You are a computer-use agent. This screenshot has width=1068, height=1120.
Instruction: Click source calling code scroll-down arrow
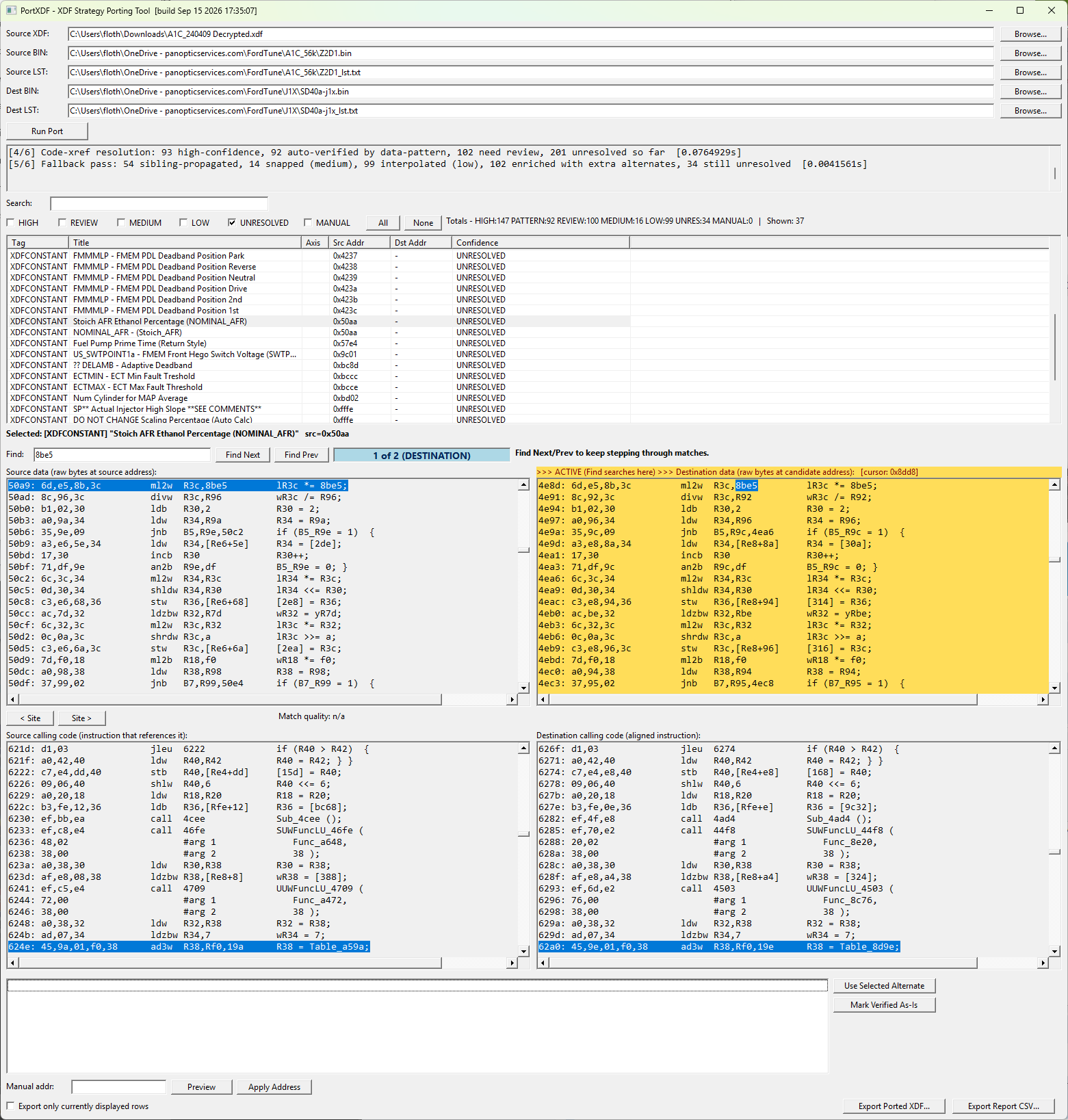pyautogui.click(x=524, y=951)
